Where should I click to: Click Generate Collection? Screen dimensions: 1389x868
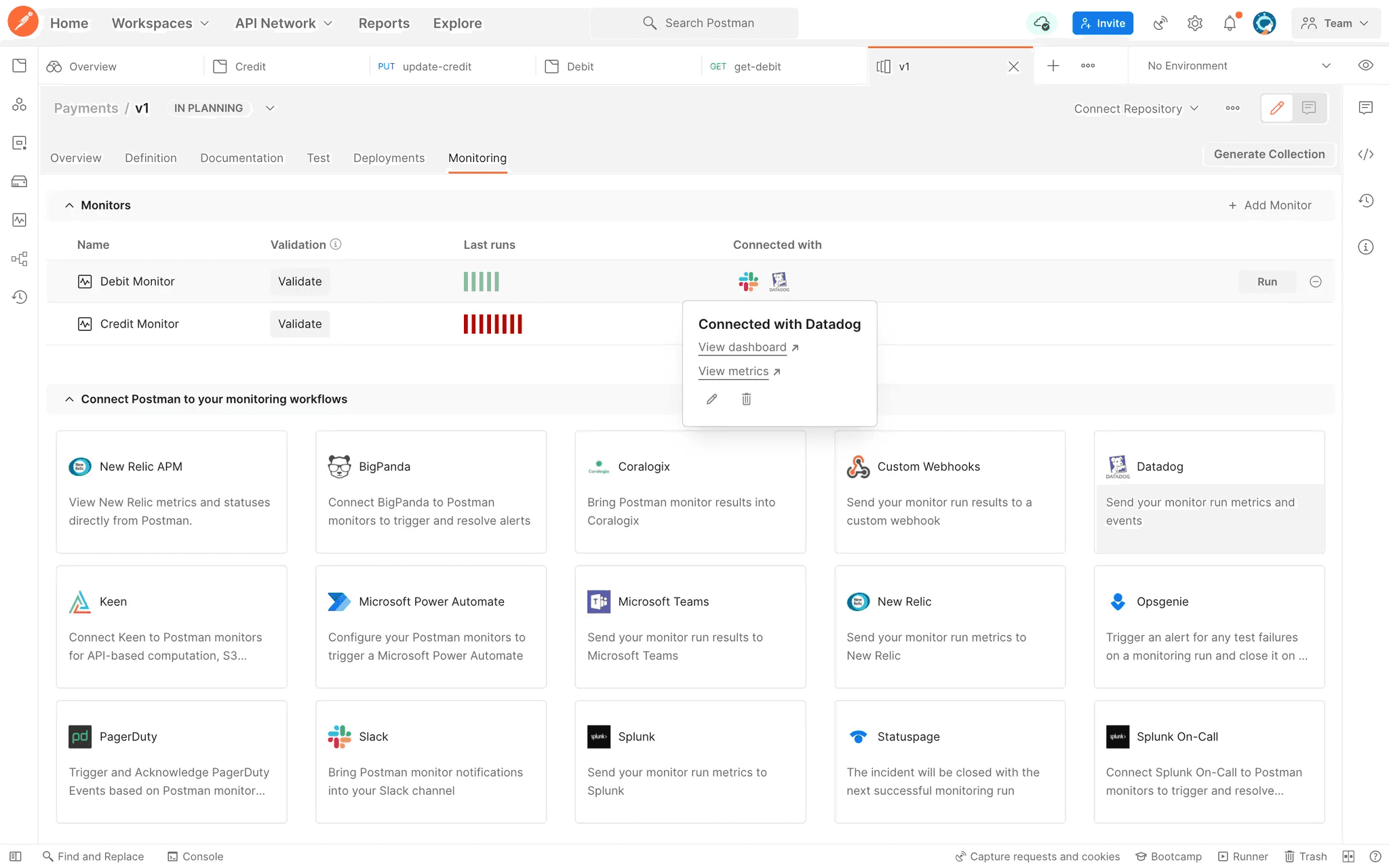point(1269,154)
